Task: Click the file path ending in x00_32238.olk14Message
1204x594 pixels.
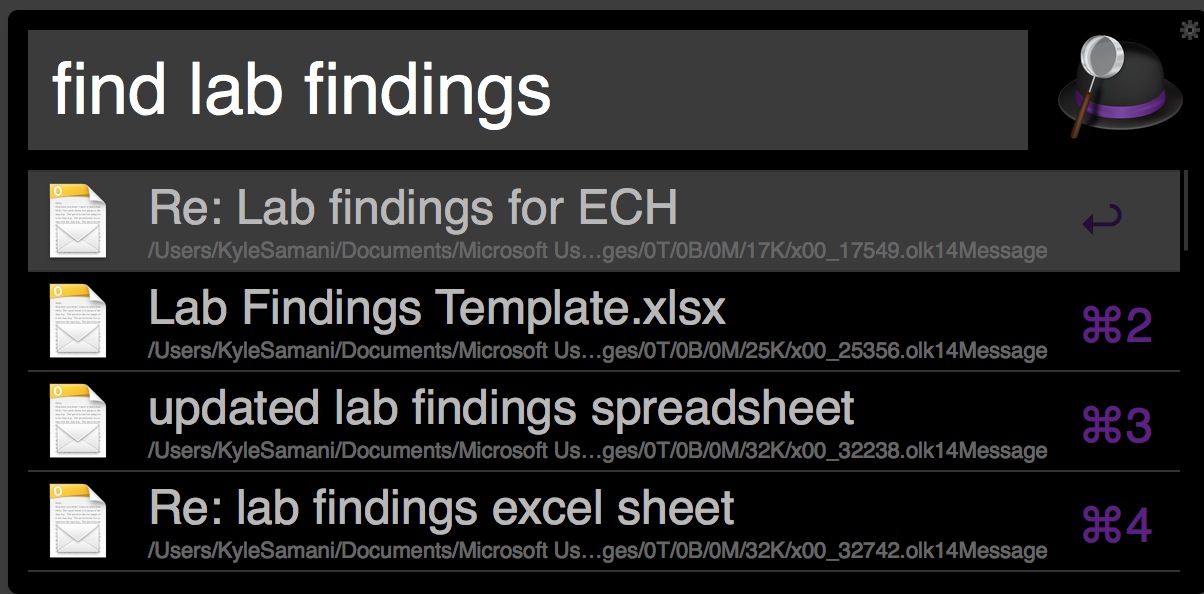Action: point(597,451)
